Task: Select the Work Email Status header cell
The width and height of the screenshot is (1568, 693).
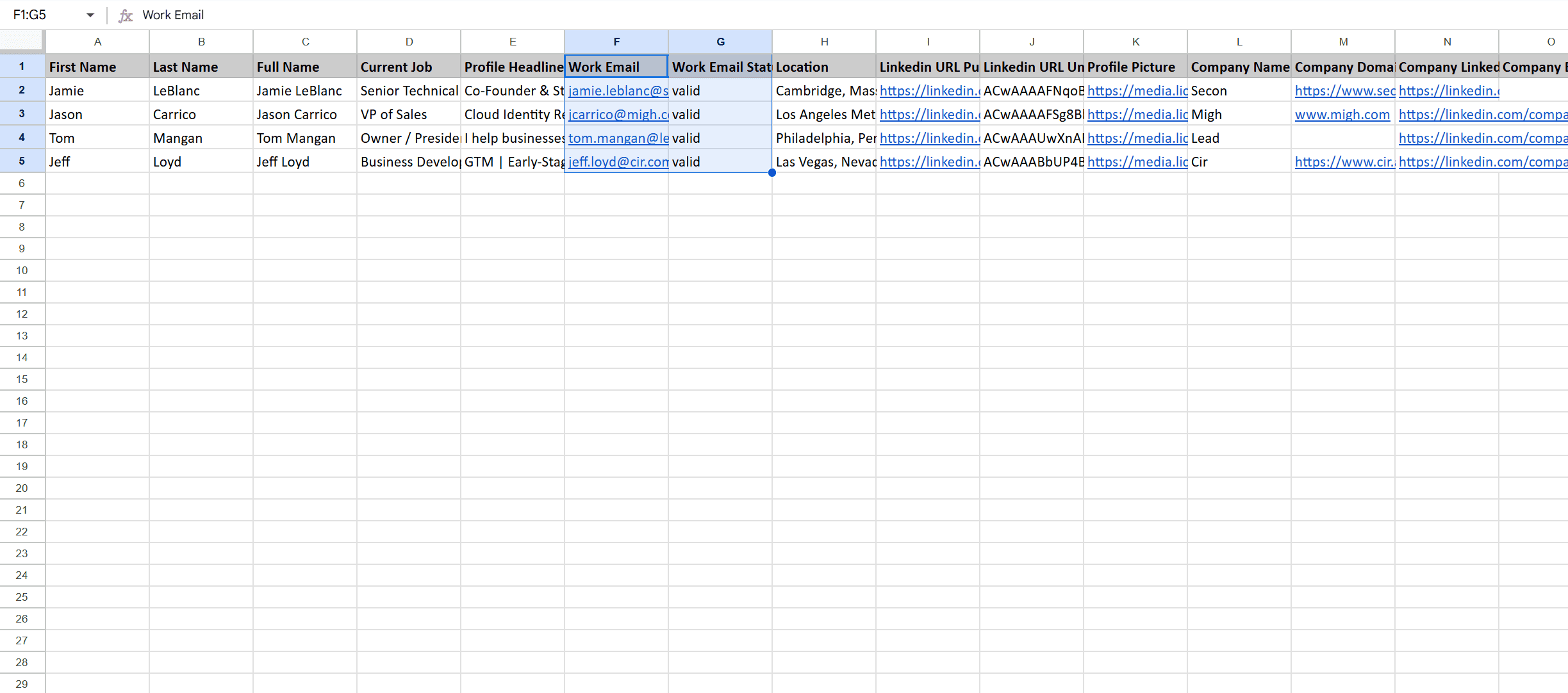Action: pos(720,66)
